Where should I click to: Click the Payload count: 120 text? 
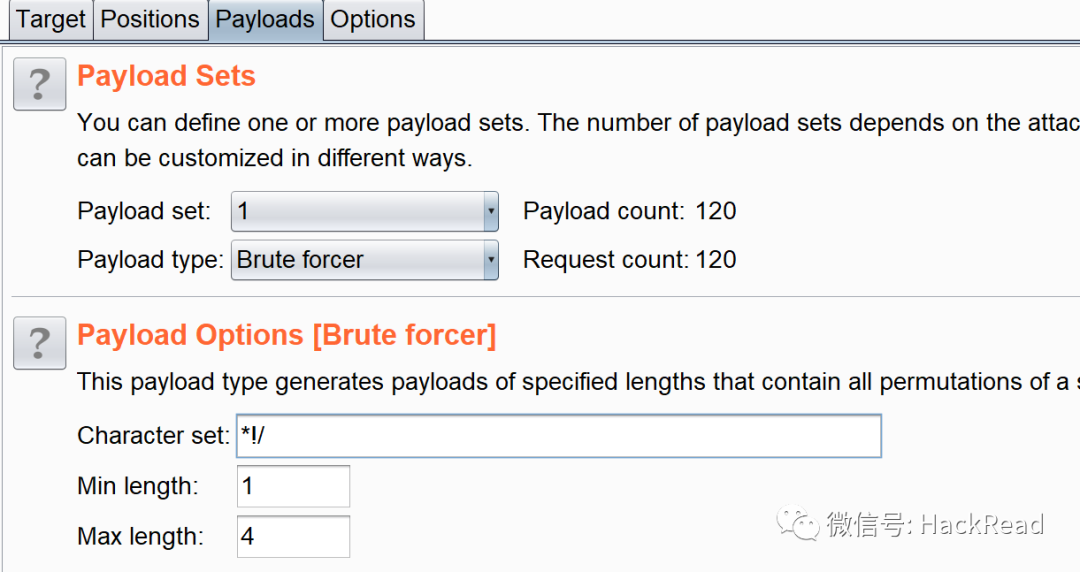pos(629,212)
